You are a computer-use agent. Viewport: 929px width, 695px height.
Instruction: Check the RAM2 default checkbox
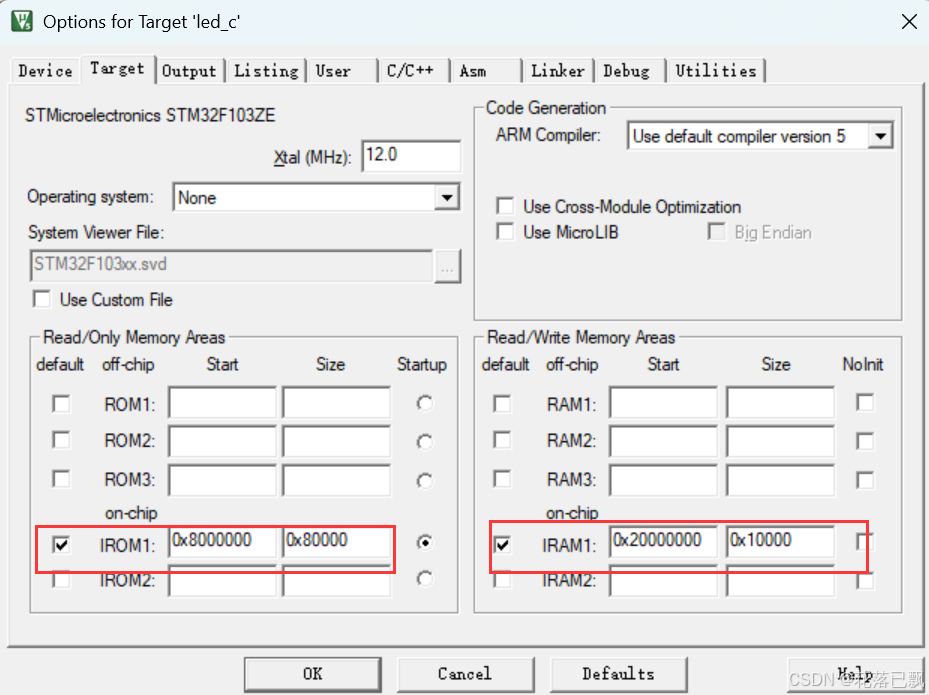502,440
